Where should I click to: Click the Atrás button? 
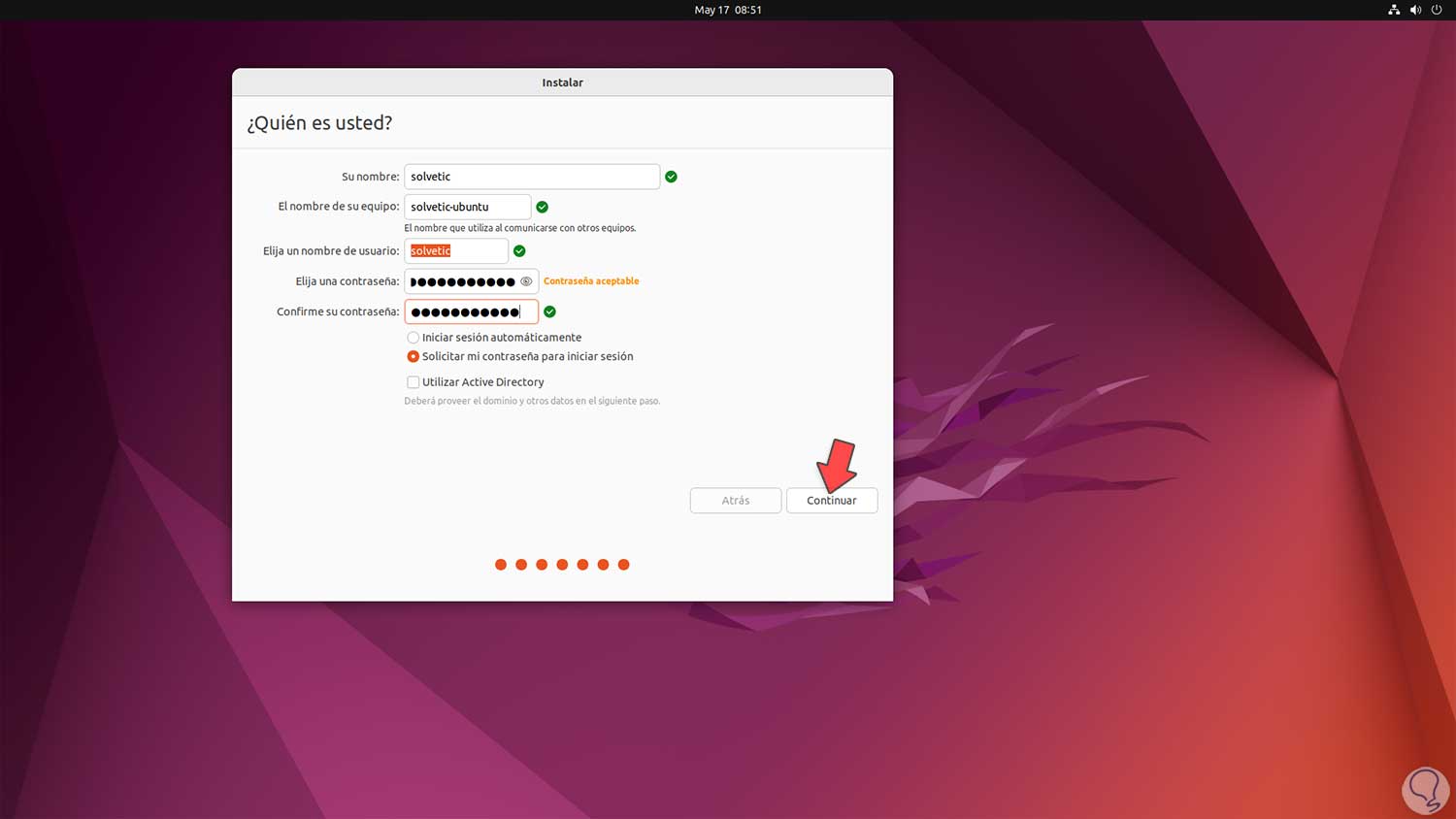pyautogui.click(x=736, y=501)
